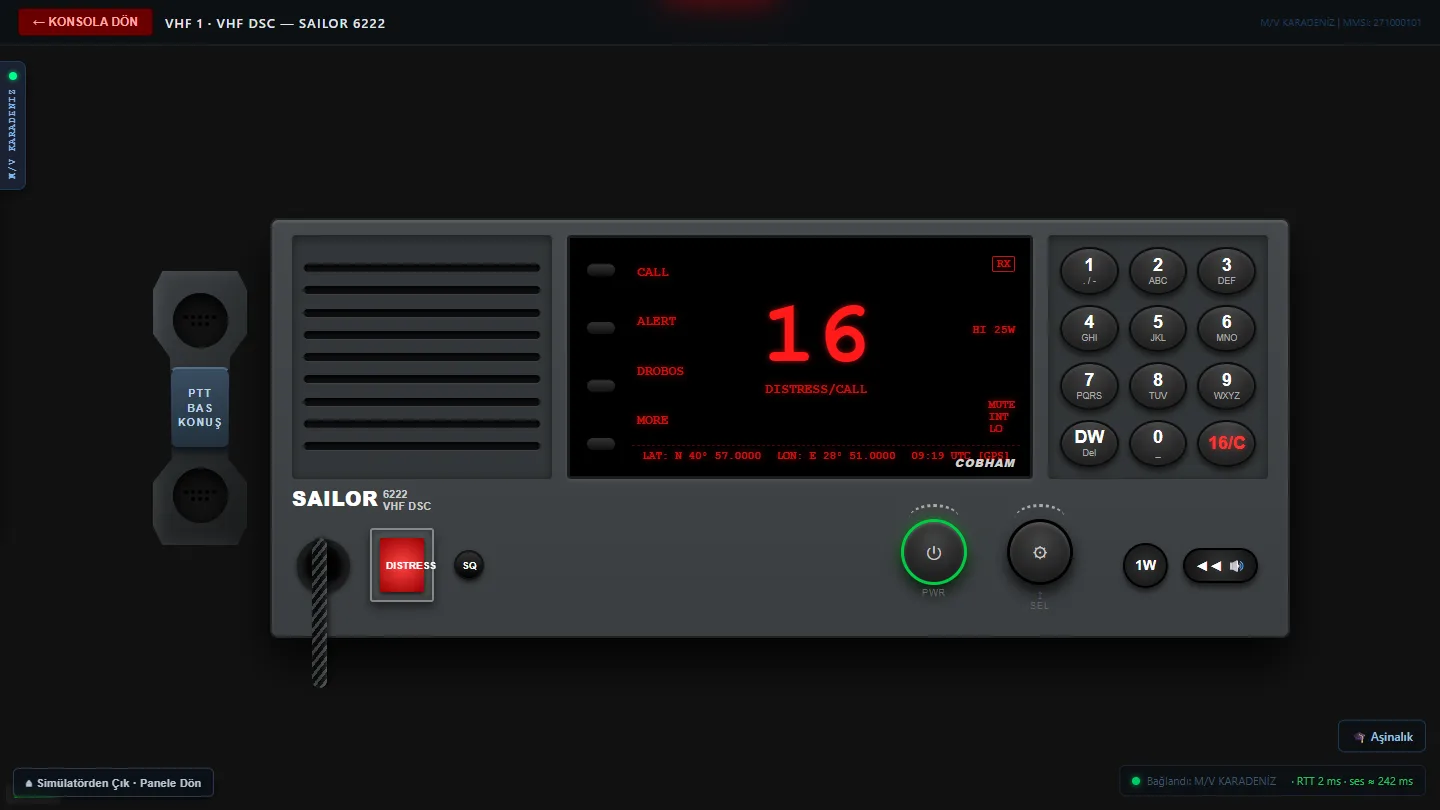Click the Bağlandı: M/V KARADENİZ status

(1211, 781)
